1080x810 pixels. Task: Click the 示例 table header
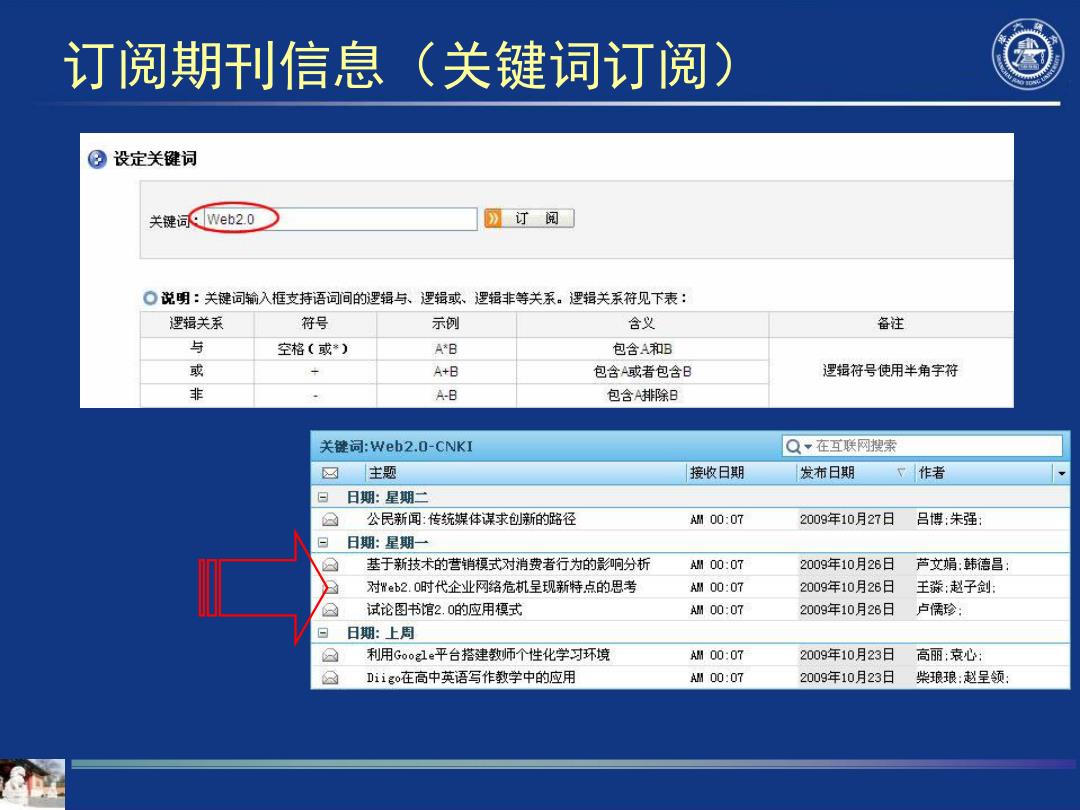click(x=446, y=323)
